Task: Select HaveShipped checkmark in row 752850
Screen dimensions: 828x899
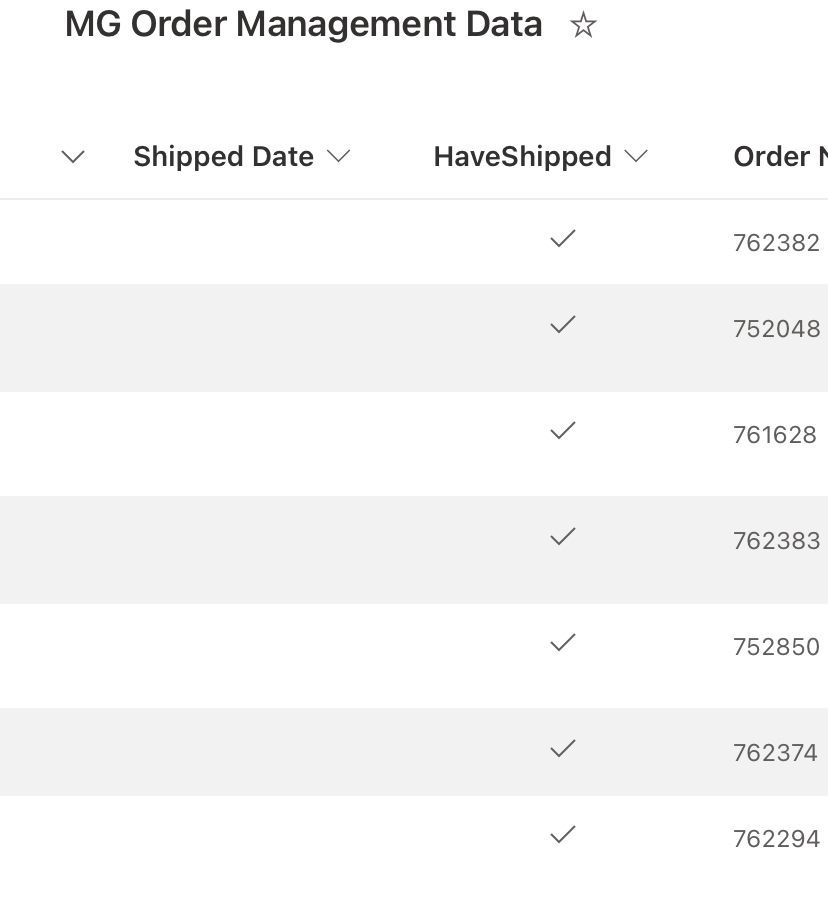Action: coord(563,643)
